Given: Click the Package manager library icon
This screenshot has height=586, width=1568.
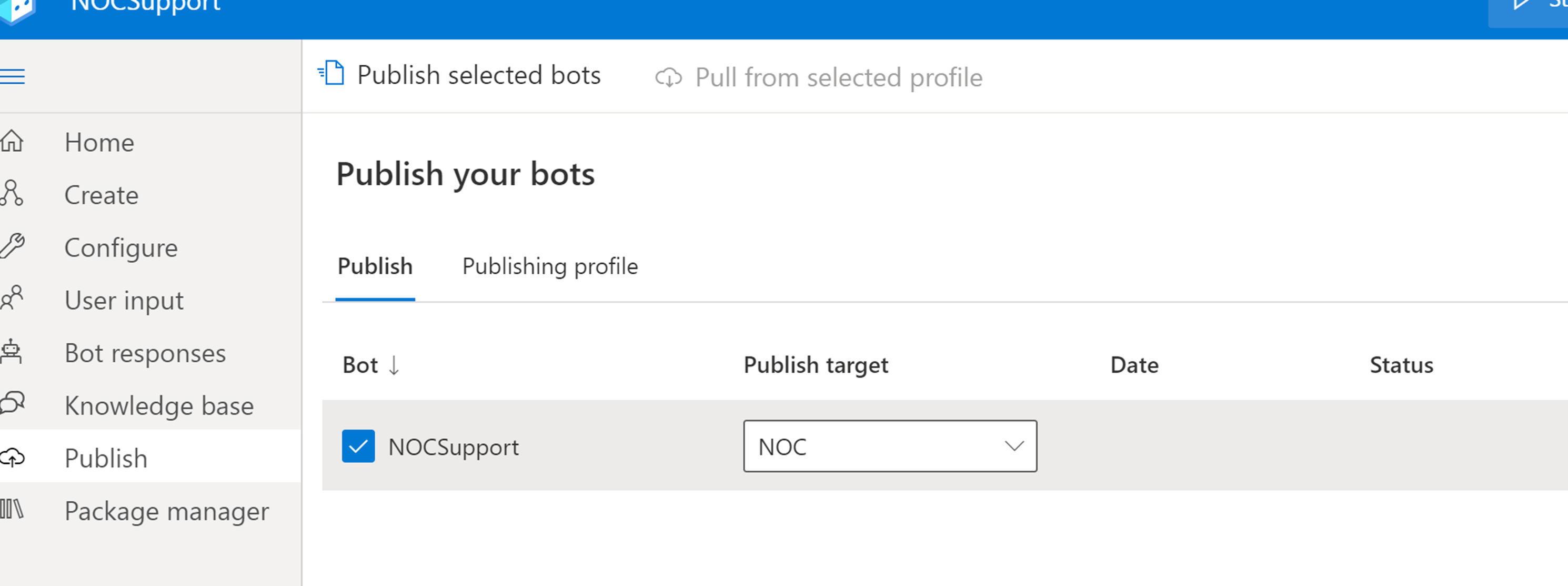Looking at the screenshot, I should coord(12,509).
